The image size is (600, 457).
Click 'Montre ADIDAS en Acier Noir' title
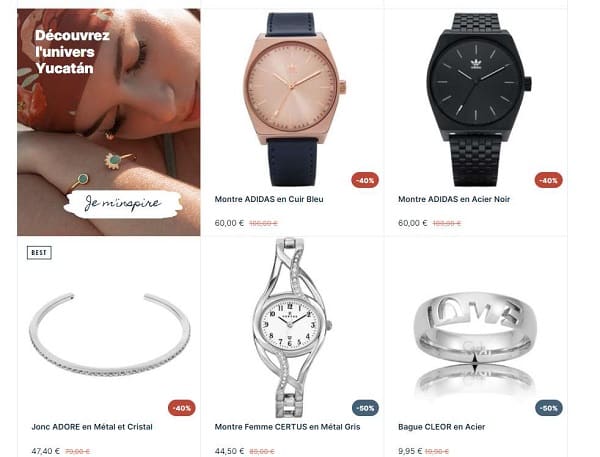454,199
